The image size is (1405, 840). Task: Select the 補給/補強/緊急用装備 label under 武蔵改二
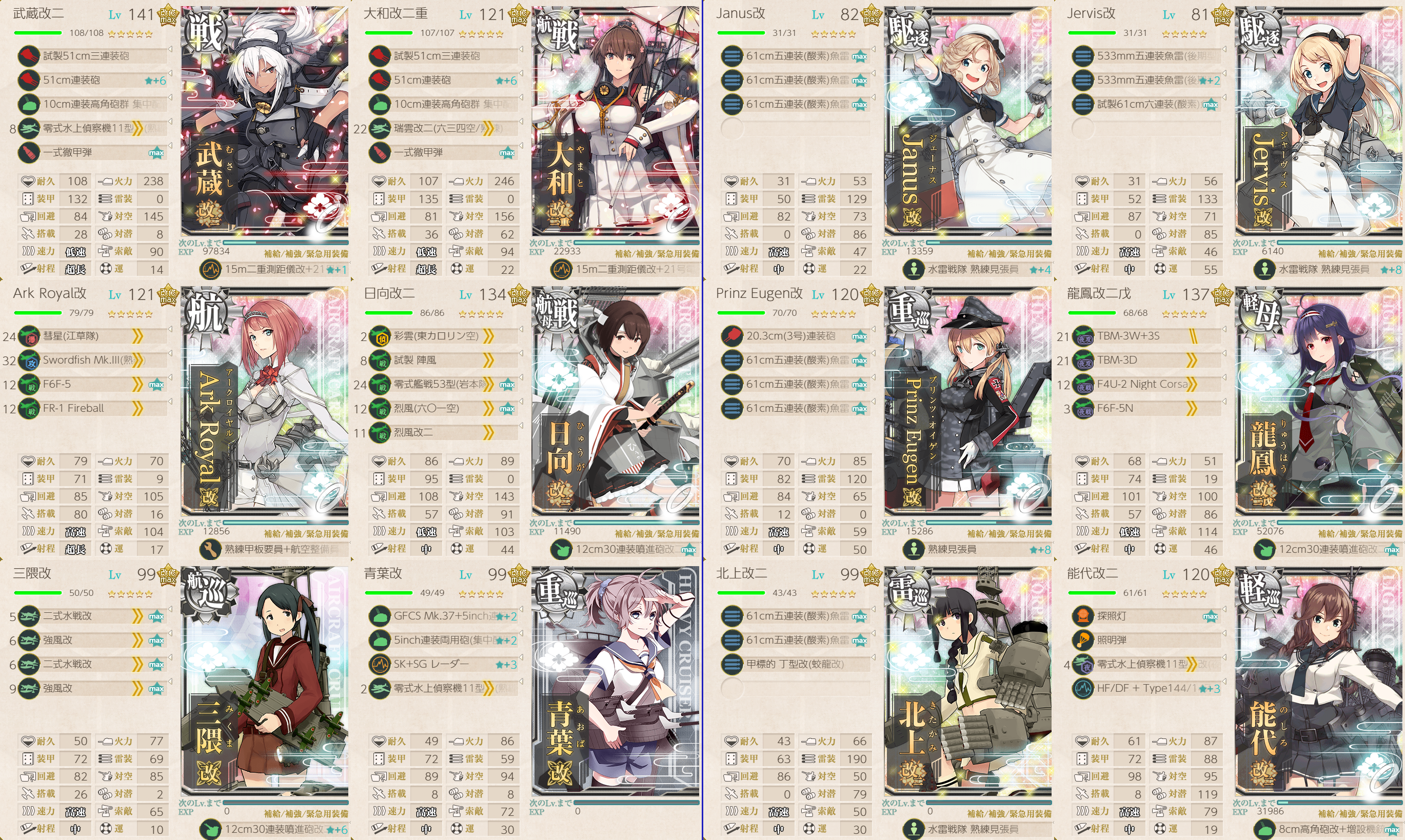tap(306, 253)
